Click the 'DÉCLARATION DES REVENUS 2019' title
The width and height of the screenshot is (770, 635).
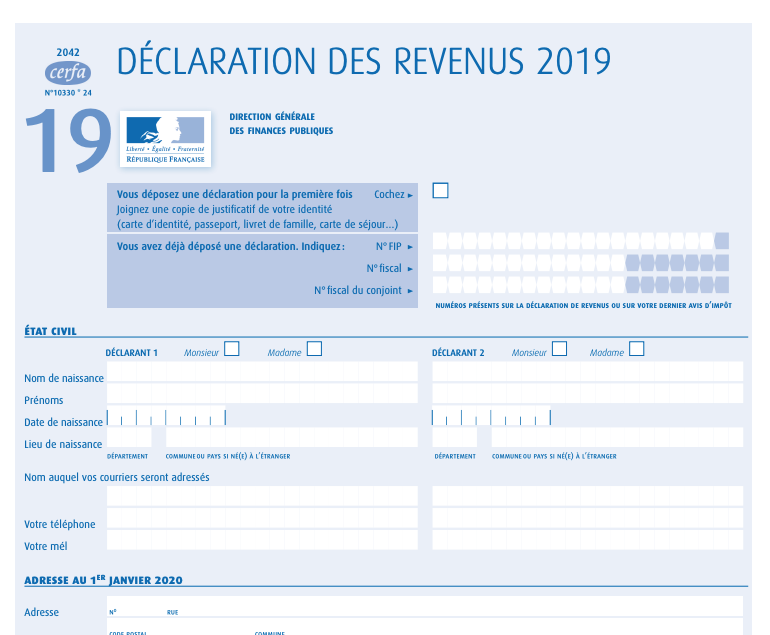pos(363,61)
